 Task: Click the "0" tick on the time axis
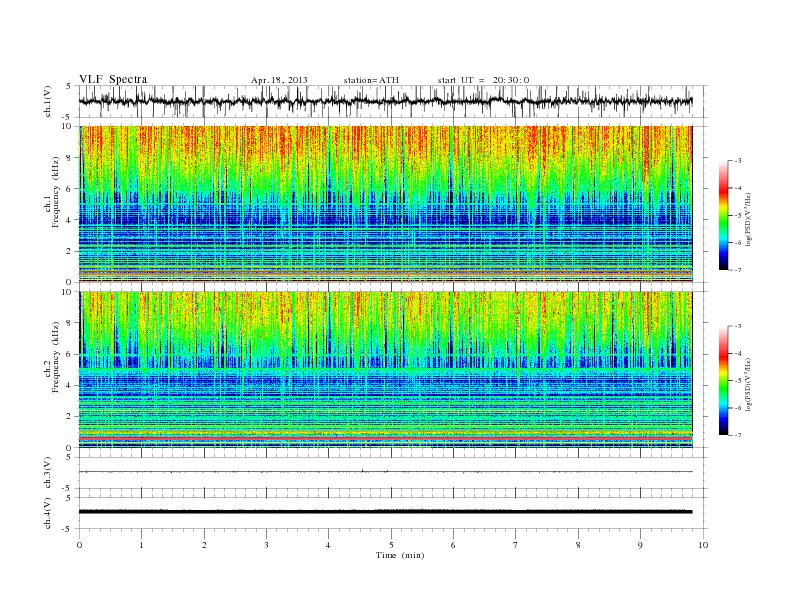pyautogui.click(x=79, y=545)
